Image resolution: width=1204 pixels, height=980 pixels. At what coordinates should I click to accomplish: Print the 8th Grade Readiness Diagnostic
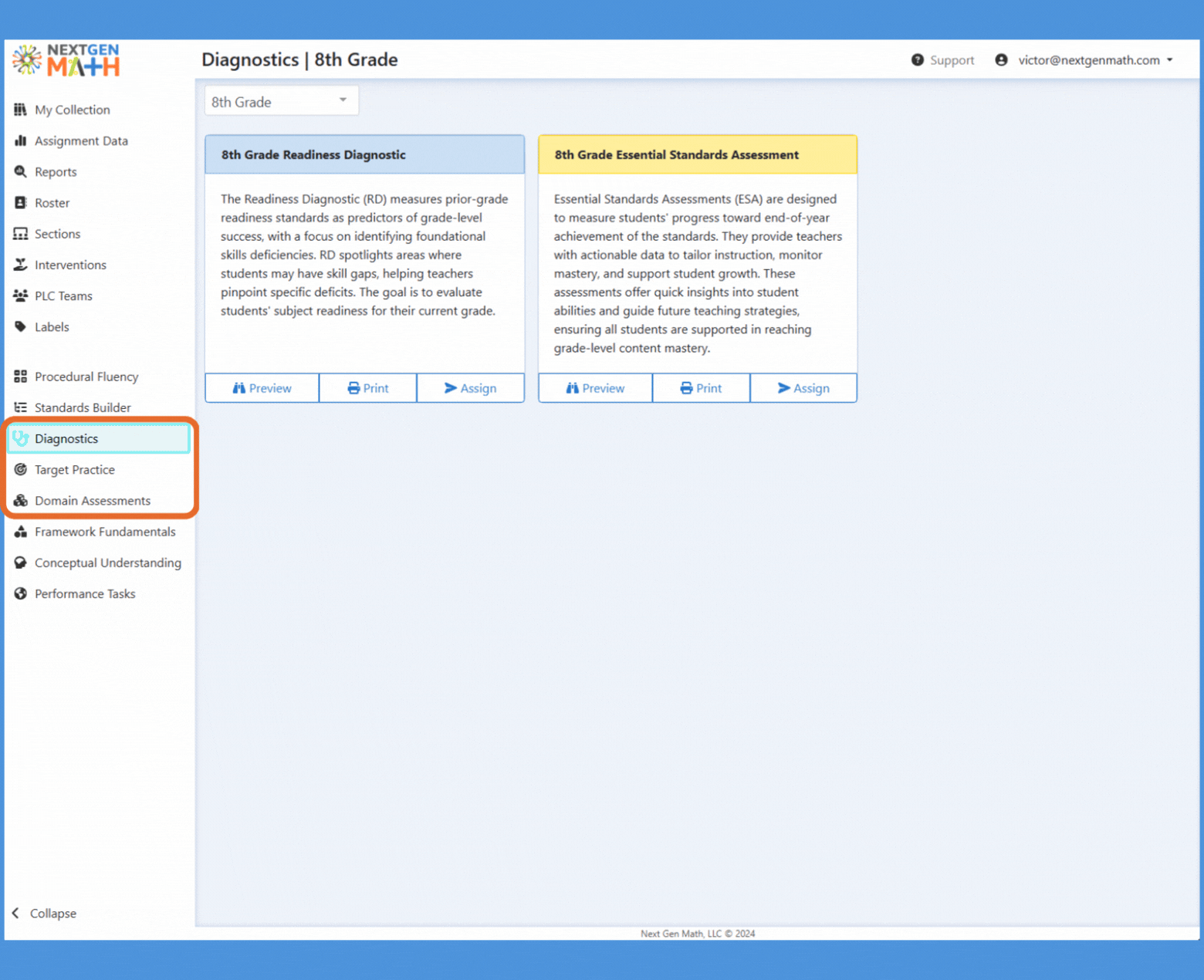[x=368, y=388]
